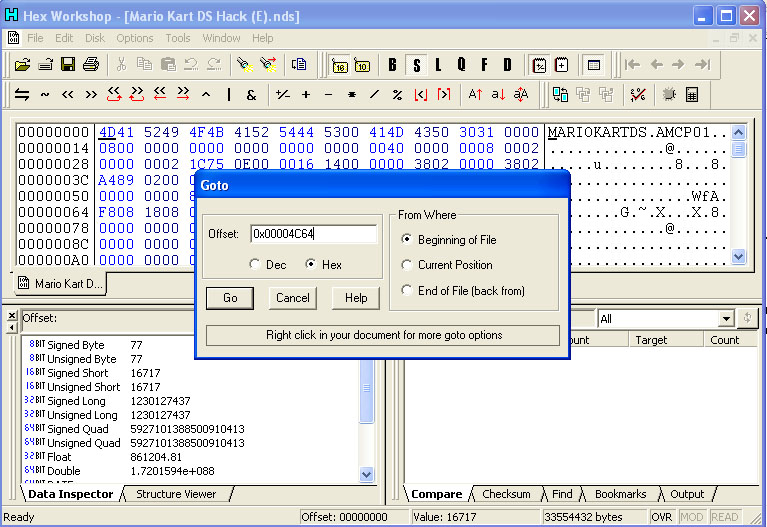Click hex view scroll up arrow
Image resolution: width=767 pixels, height=527 pixels.
(739, 132)
